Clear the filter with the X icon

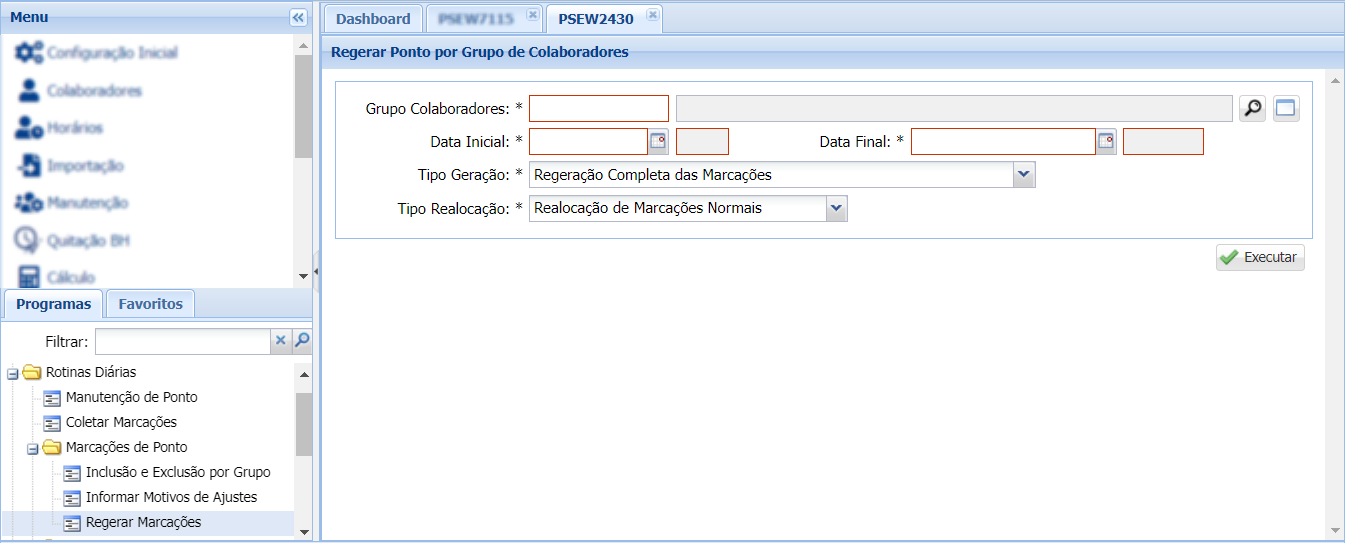281,341
